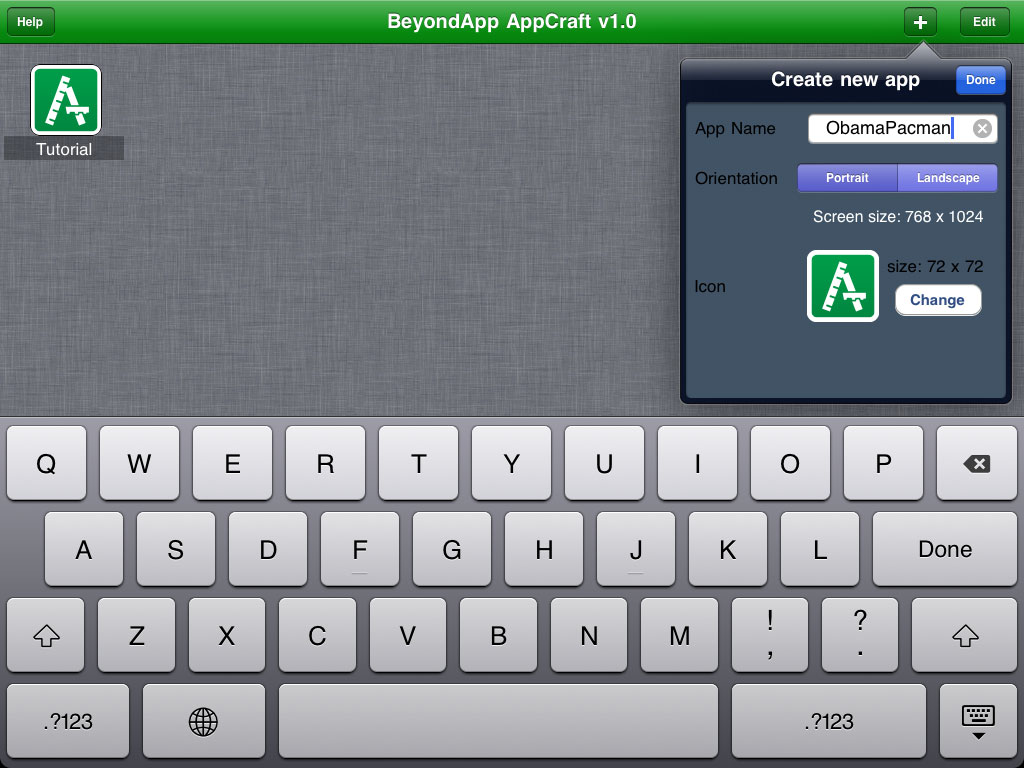Tap the right shift key
The image size is (1024, 768).
click(x=965, y=635)
